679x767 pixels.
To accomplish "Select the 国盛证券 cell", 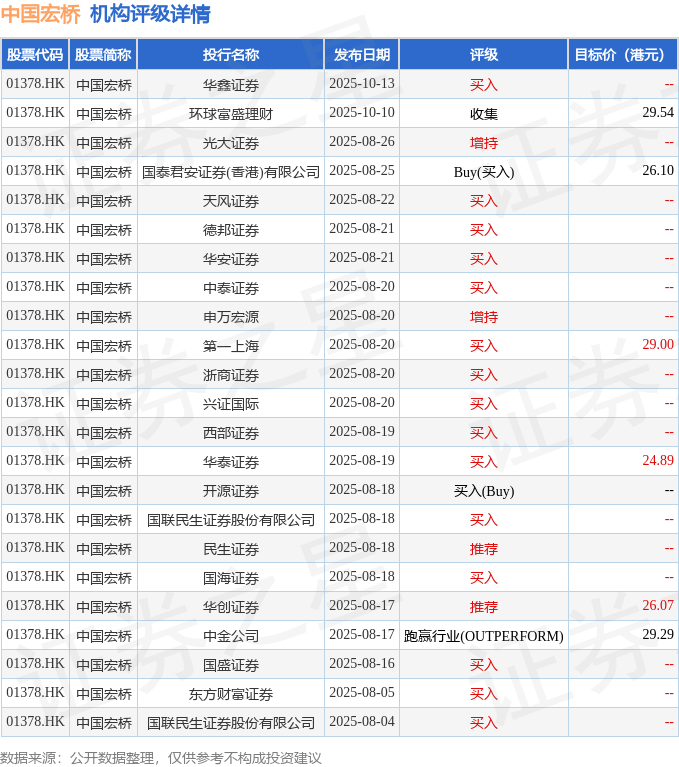I will (231, 665).
